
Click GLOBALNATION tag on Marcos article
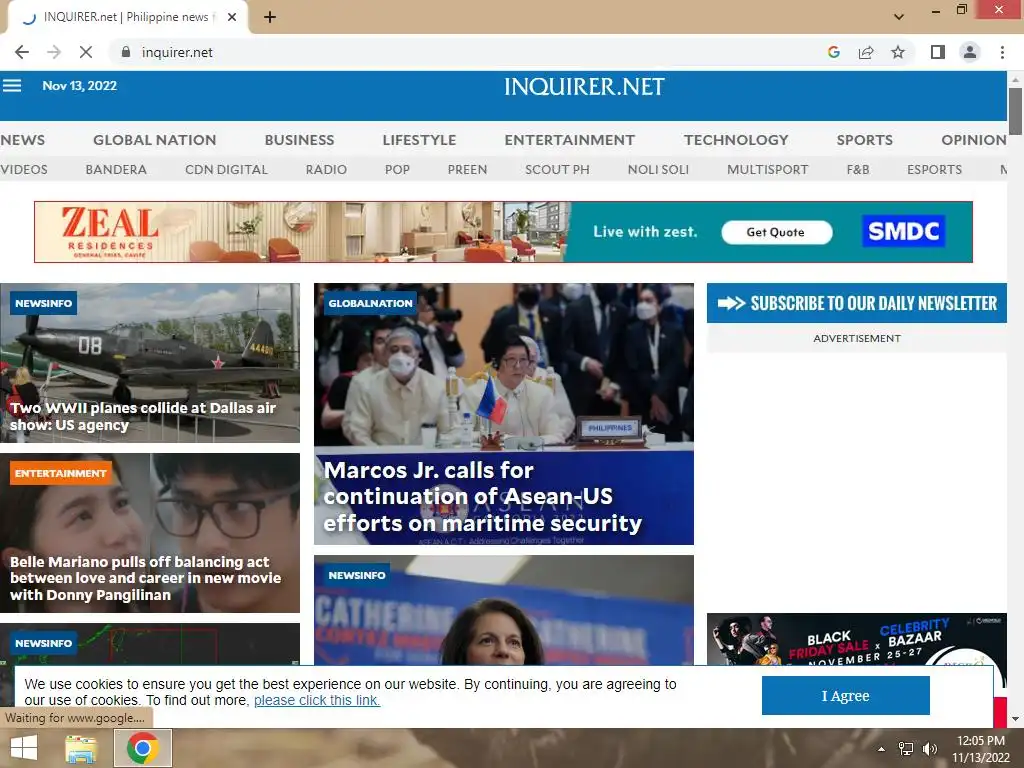[x=370, y=303]
